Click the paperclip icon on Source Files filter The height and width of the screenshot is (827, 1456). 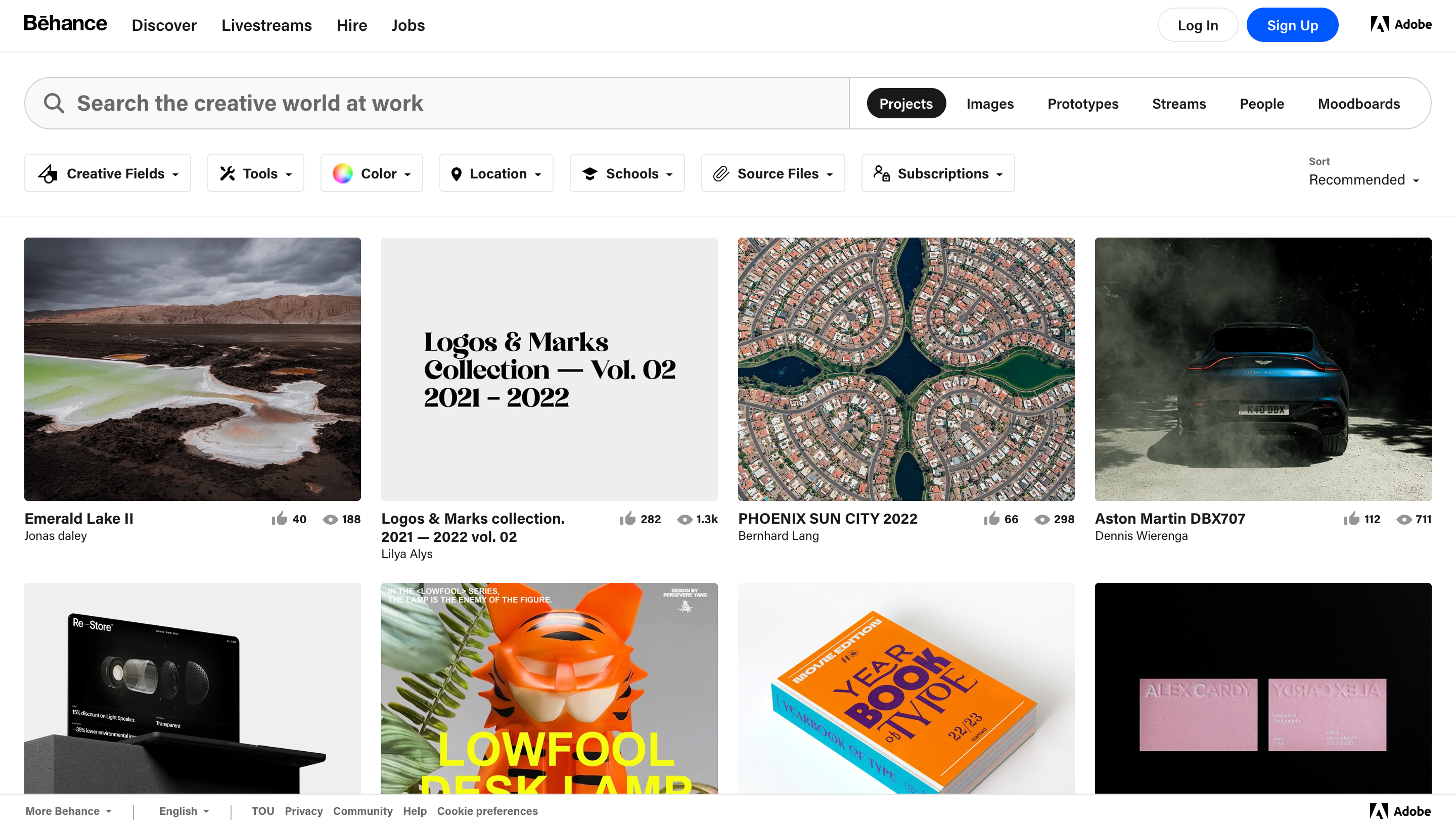pyautogui.click(x=721, y=173)
